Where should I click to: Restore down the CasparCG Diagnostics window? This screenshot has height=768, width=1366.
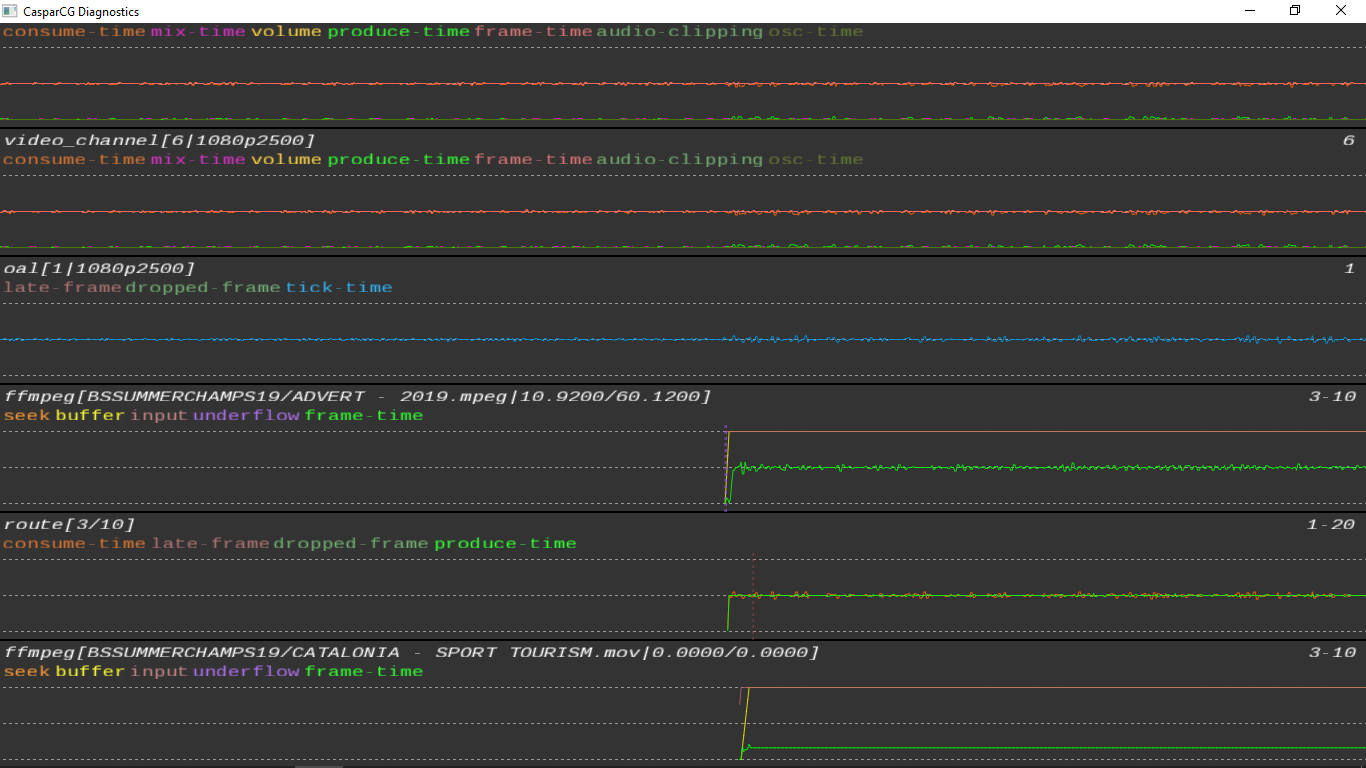click(x=1295, y=11)
